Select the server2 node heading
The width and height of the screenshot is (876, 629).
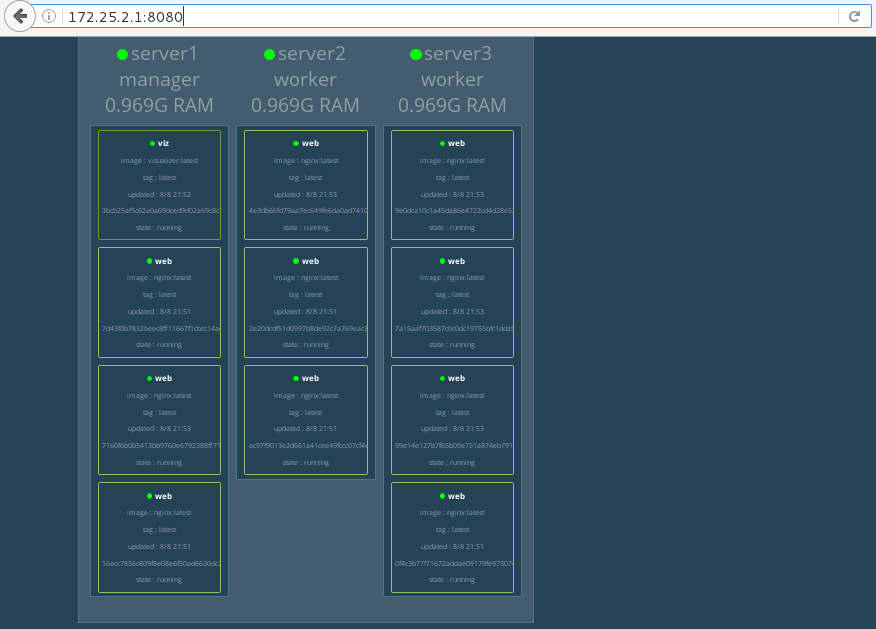tap(311, 54)
